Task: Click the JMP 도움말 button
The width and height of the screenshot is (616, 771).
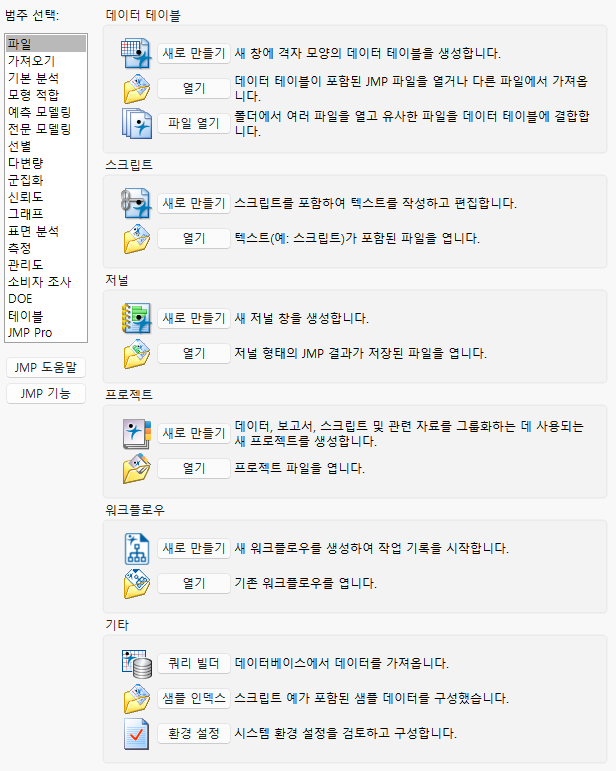Action: pos(46,367)
